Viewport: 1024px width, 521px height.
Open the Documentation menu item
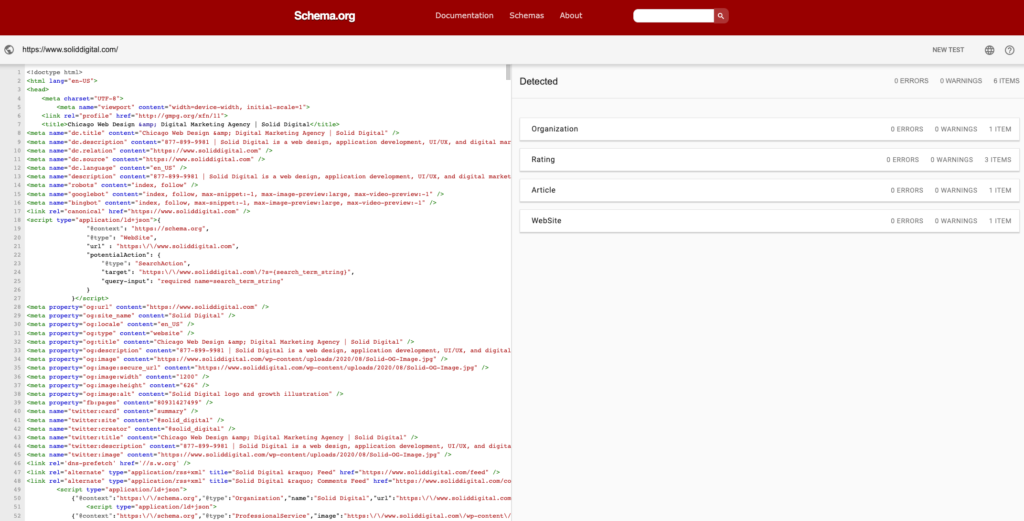(x=464, y=16)
